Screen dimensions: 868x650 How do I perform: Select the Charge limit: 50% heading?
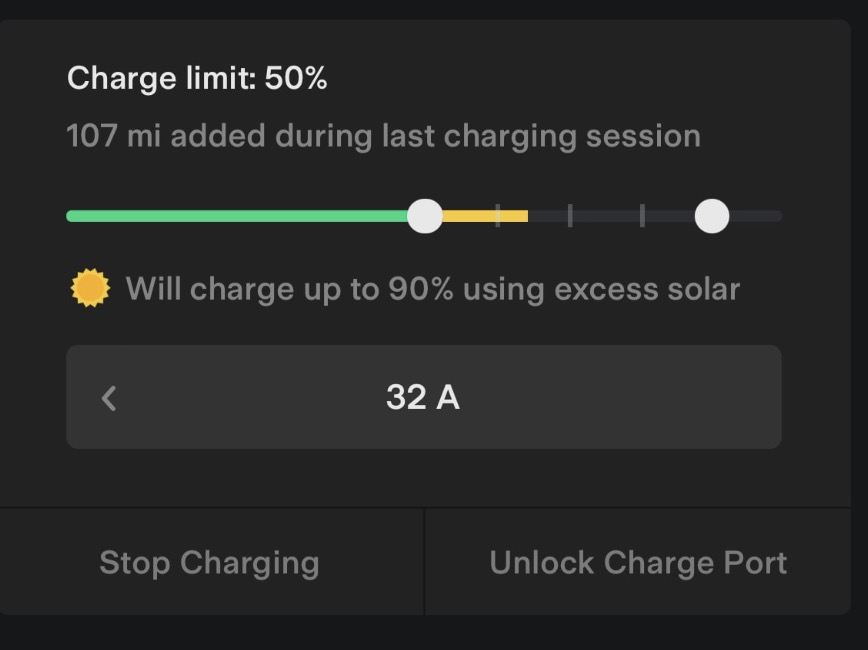(x=196, y=77)
